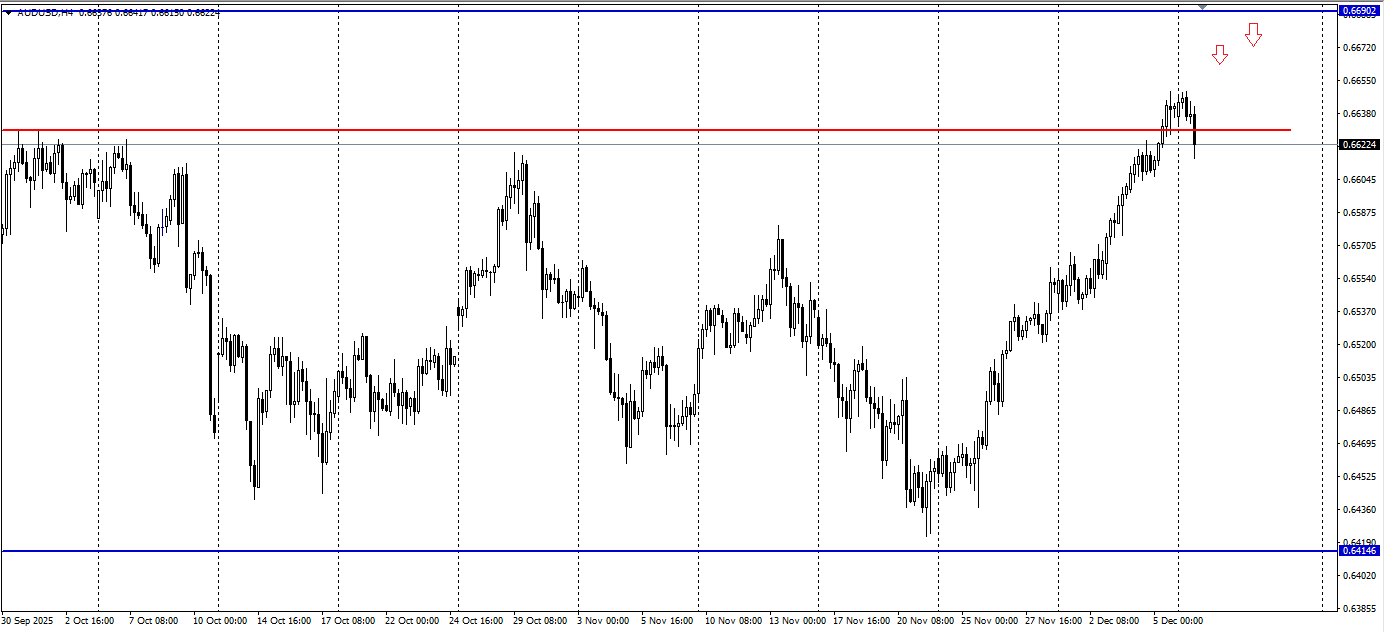Image resolution: width=1385 pixels, height=632 pixels.
Task: Click the grey chart shift marker triangle
Action: point(1203,7)
